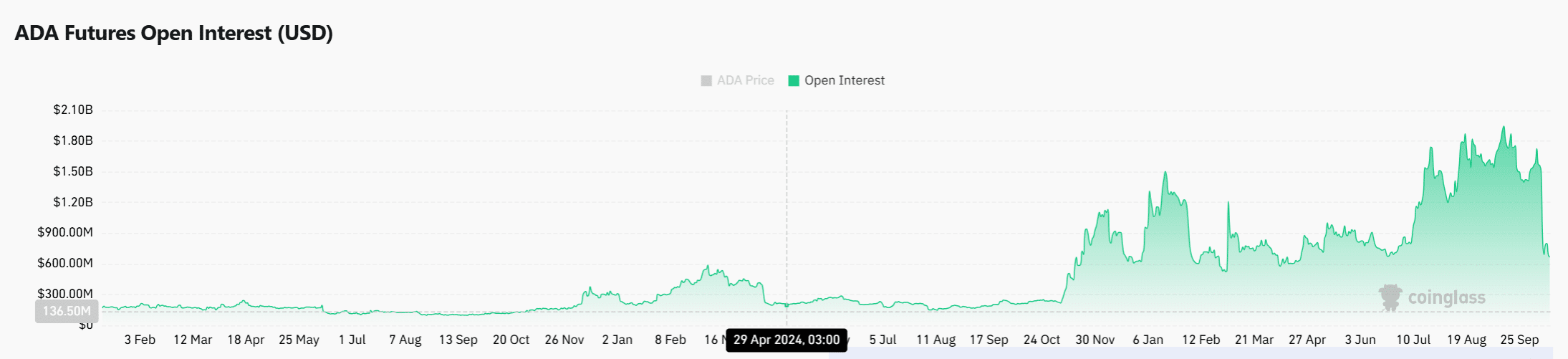
Task: Click the 6 Jan date axis label
Action: (x=1148, y=340)
